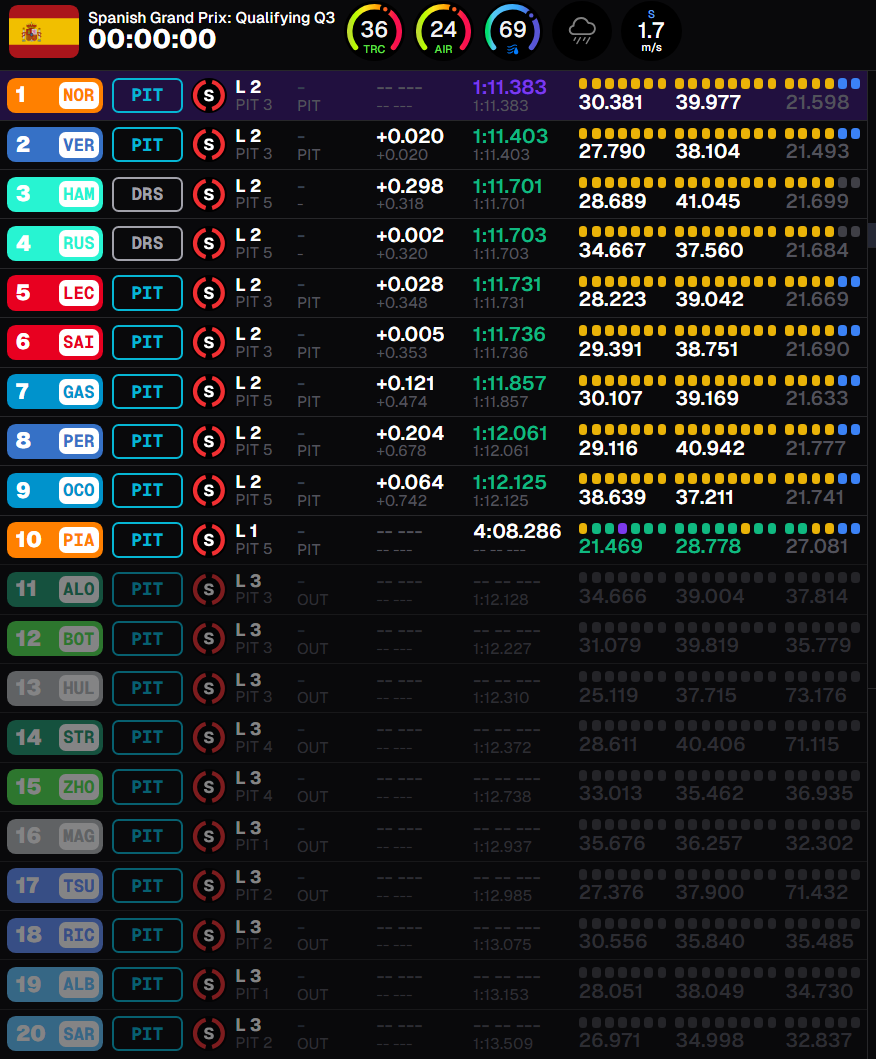The height and width of the screenshot is (1059, 876).
Task: Click the mini-segment dots in HAM row
Action: [x=719, y=182]
